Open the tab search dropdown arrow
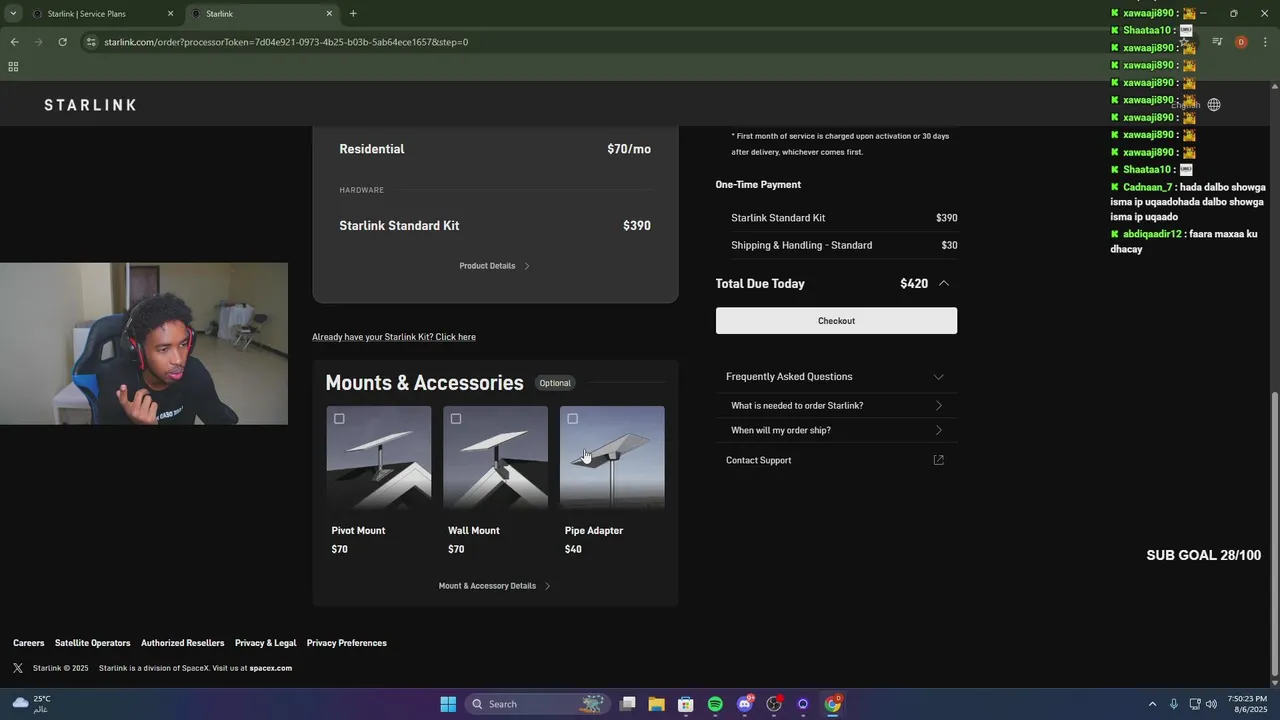The height and width of the screenshot is (720, 1280). coord(12,14)
